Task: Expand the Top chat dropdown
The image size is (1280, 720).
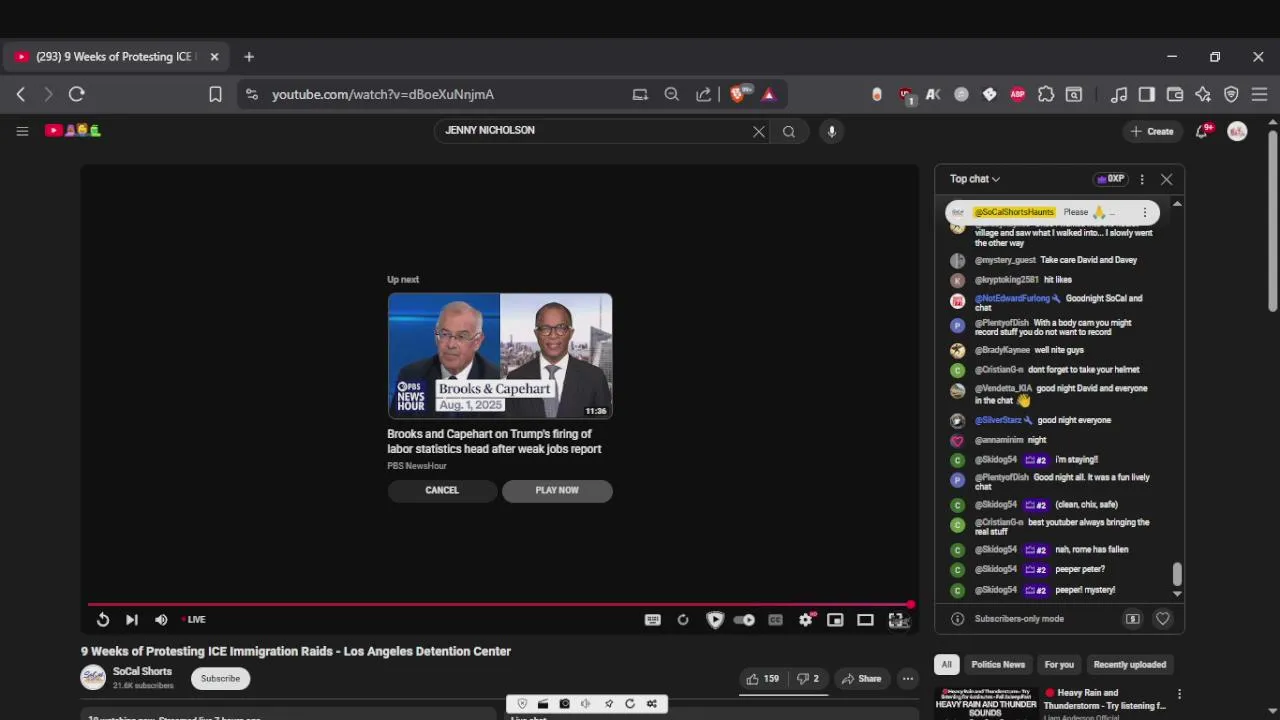Action: (x=975, y=179)
